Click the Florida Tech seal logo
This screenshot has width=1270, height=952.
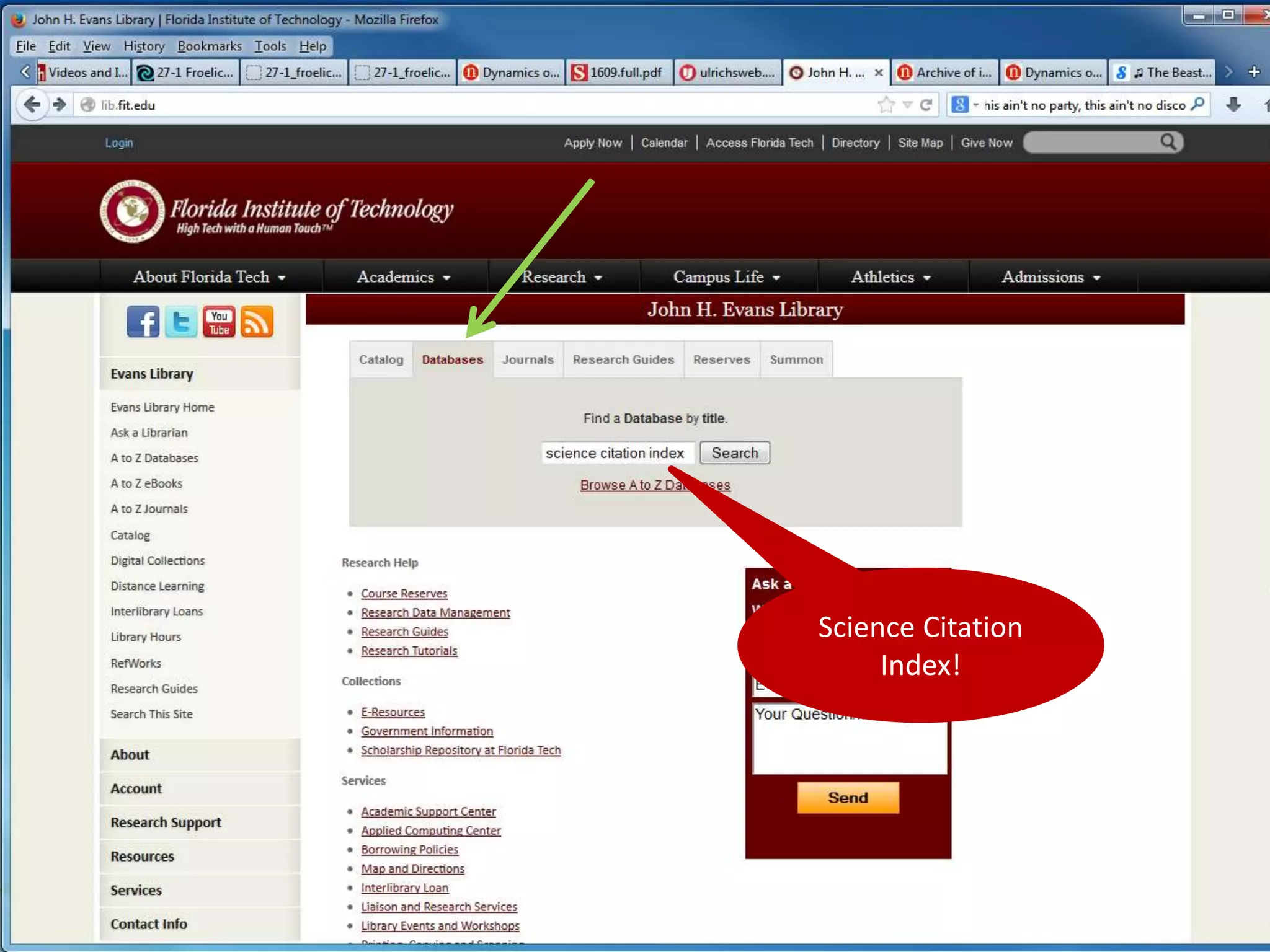coord(132,211)
